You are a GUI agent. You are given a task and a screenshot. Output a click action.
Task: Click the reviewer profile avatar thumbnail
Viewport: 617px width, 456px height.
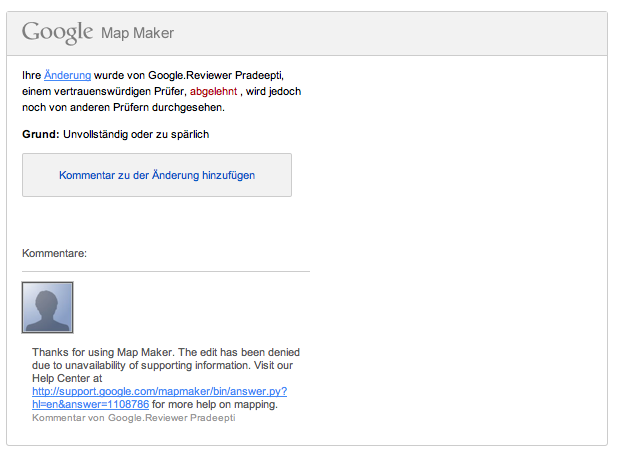(x=48, y=307)
